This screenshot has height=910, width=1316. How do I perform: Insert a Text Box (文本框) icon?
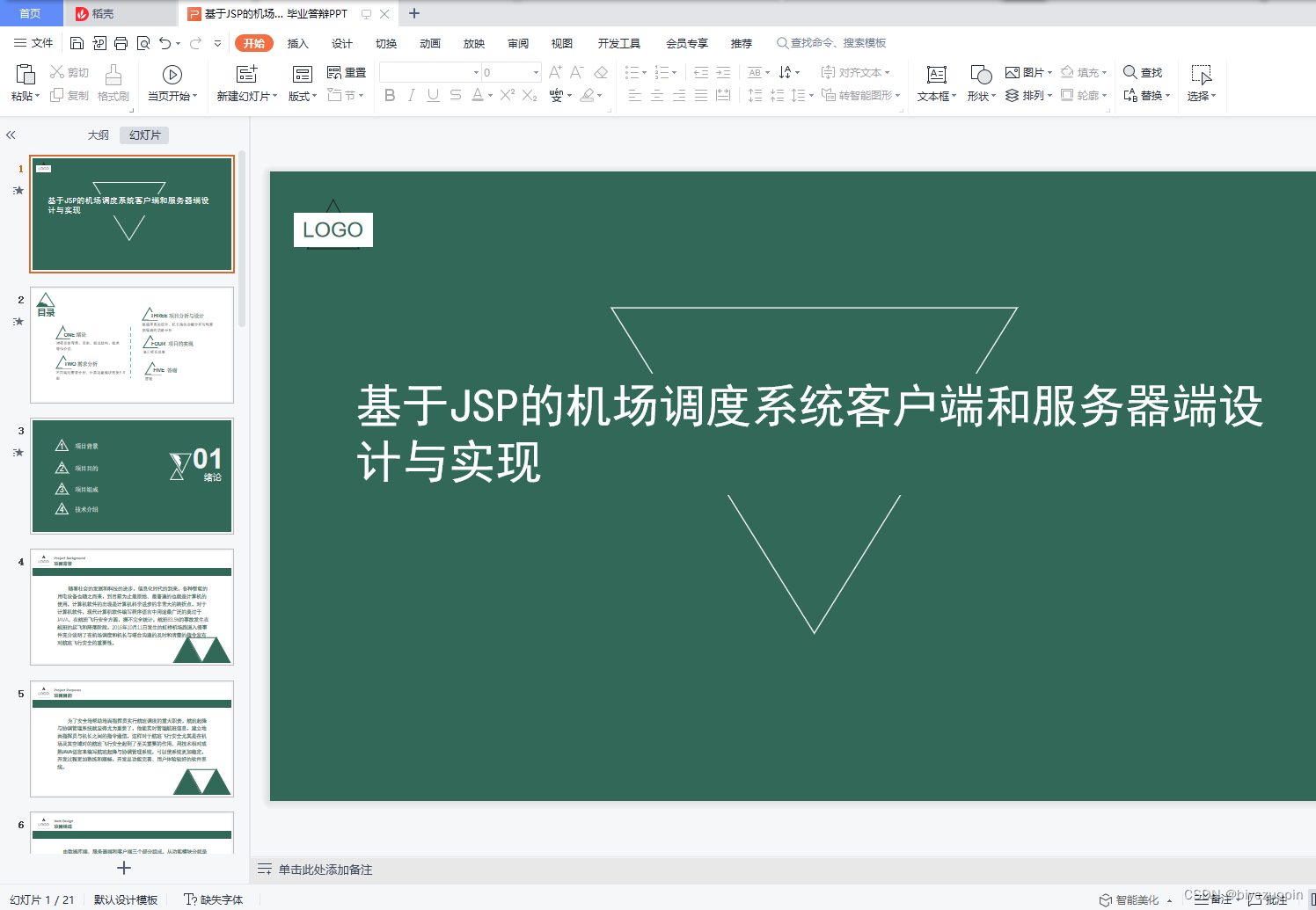[937, 75]
